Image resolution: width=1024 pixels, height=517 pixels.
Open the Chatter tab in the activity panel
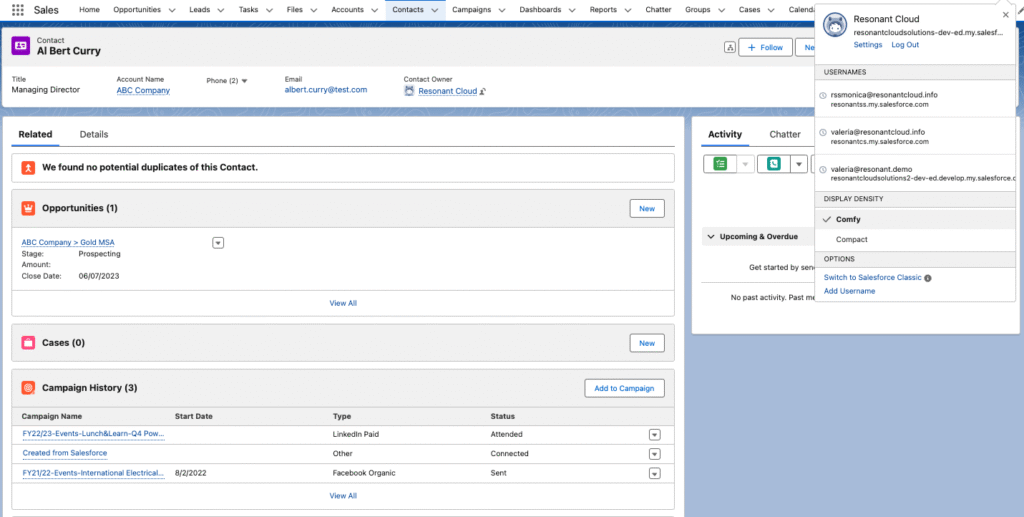coord(785,134)
